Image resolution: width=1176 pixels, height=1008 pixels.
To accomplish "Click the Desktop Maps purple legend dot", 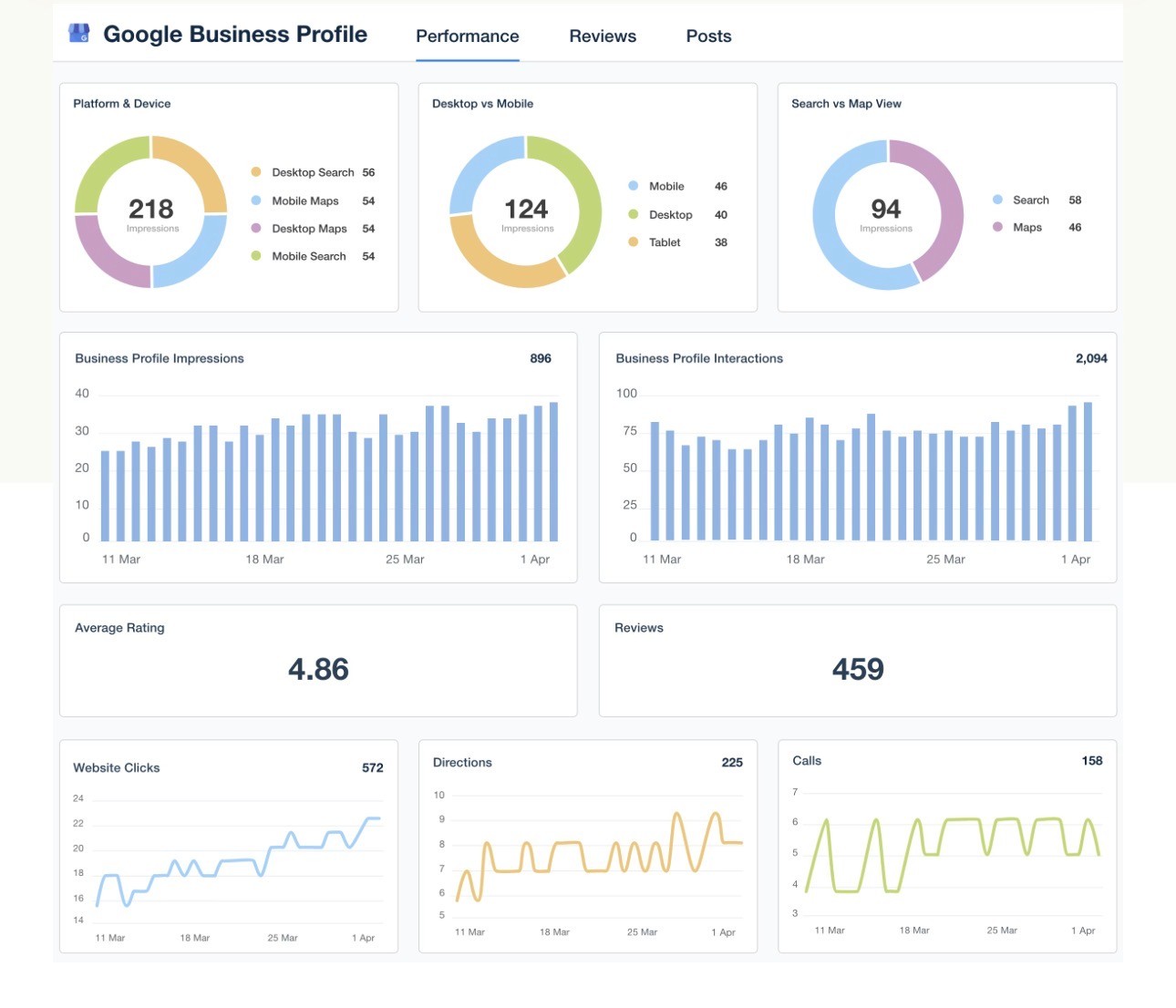I will [256, 229].
